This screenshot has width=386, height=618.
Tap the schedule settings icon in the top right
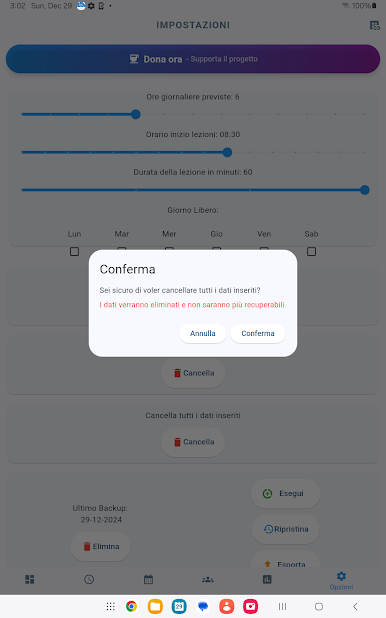(x=375, y=26)
